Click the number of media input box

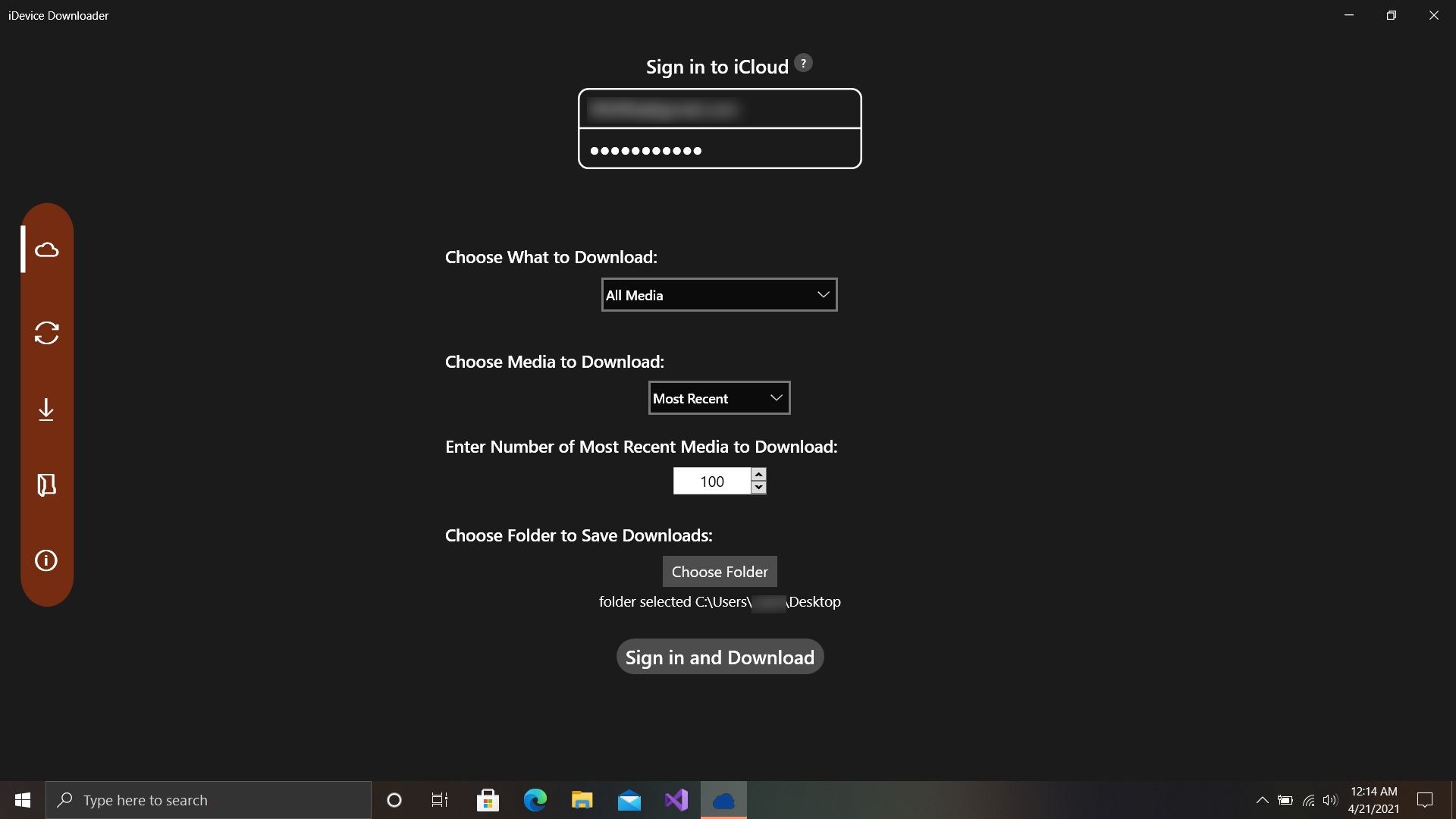711,482
